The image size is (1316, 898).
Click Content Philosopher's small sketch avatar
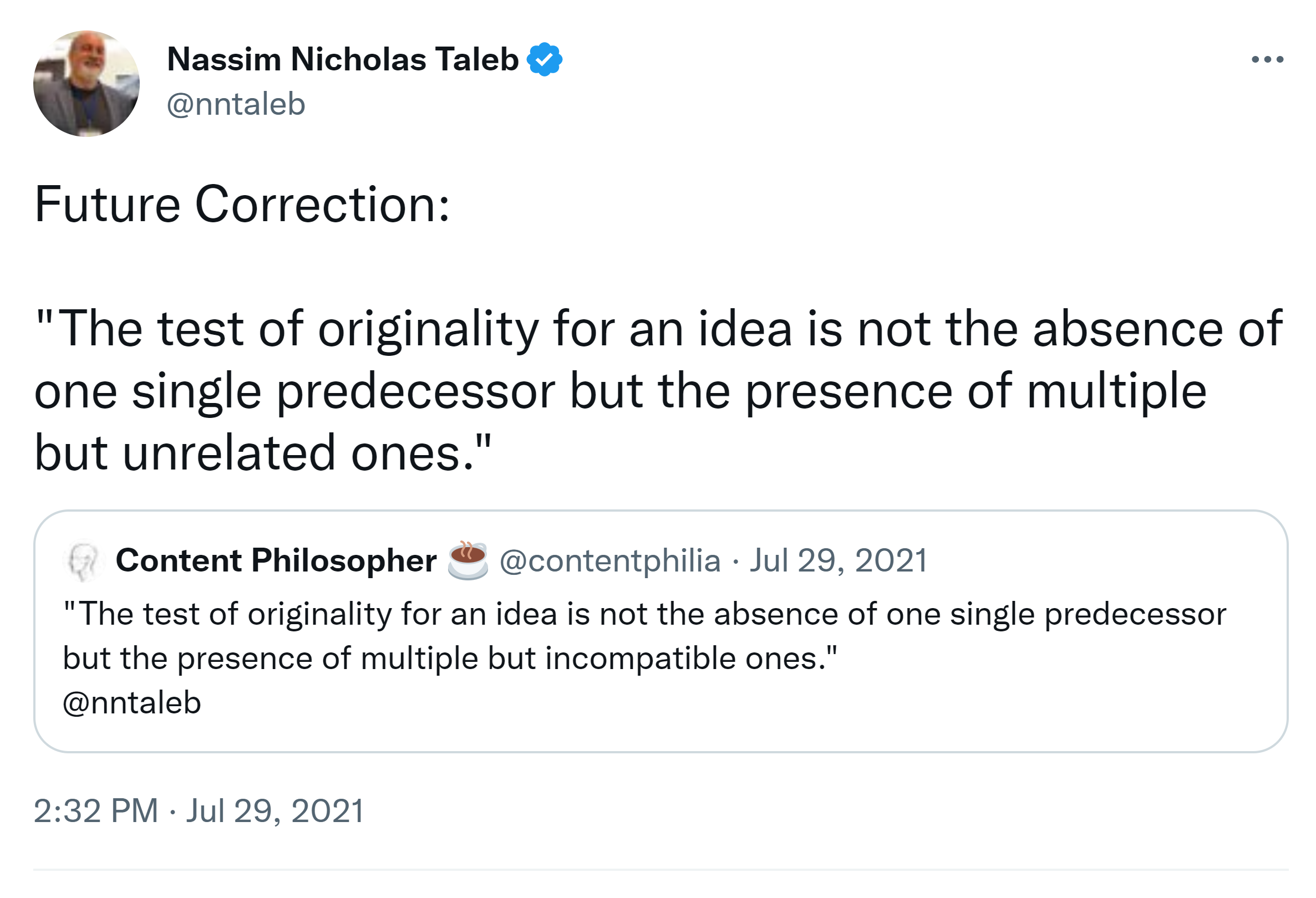(x=84, y=561)
